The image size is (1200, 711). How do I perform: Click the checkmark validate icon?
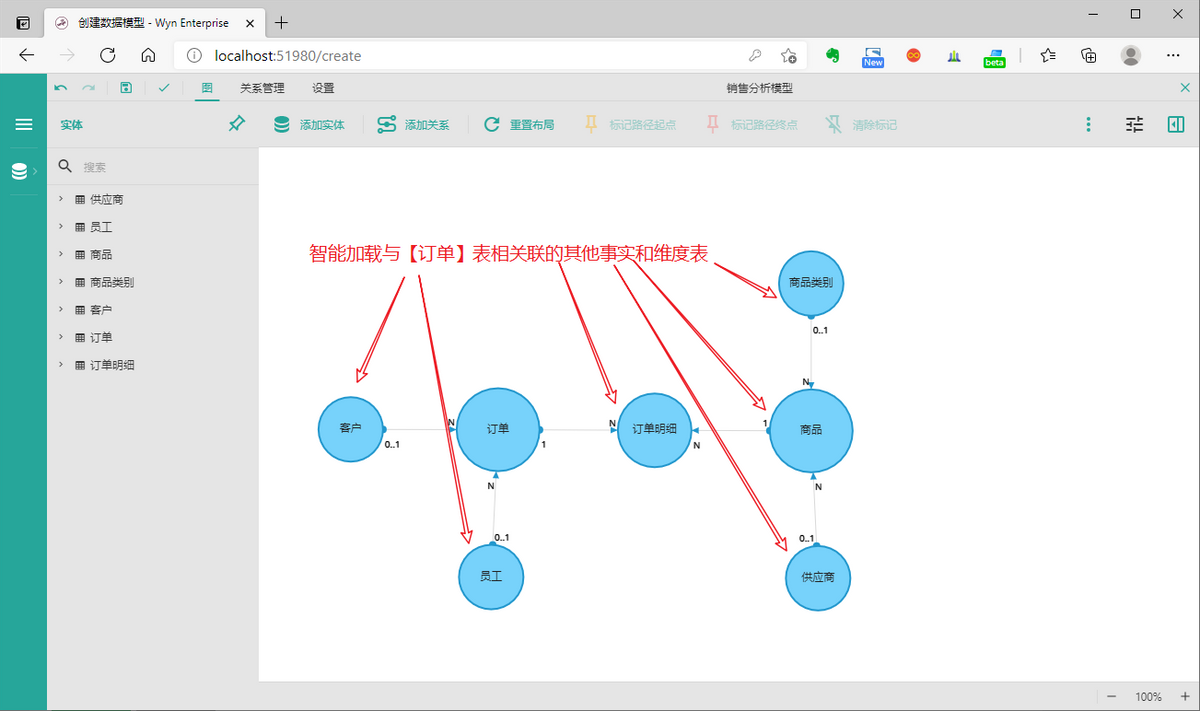pos(164,88)
